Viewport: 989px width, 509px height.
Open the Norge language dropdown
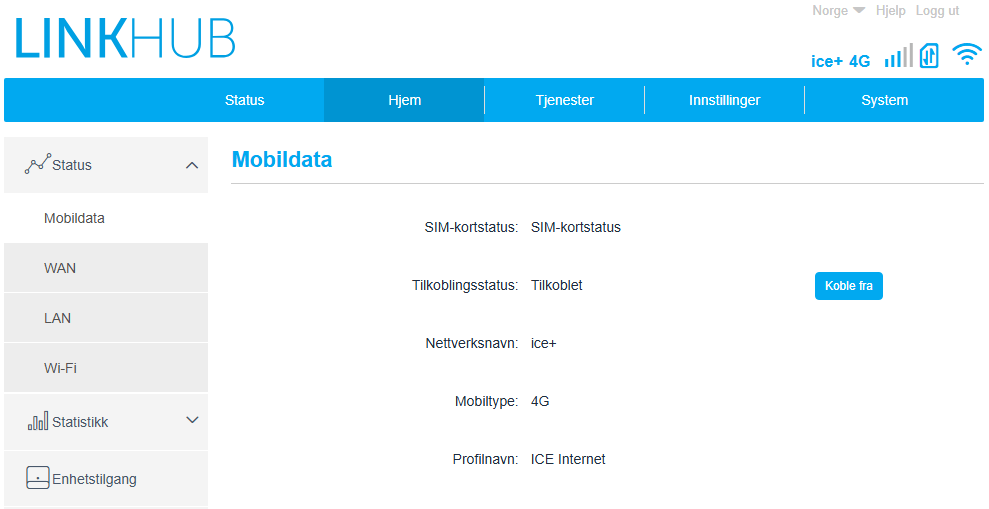(x=838, y=11)
